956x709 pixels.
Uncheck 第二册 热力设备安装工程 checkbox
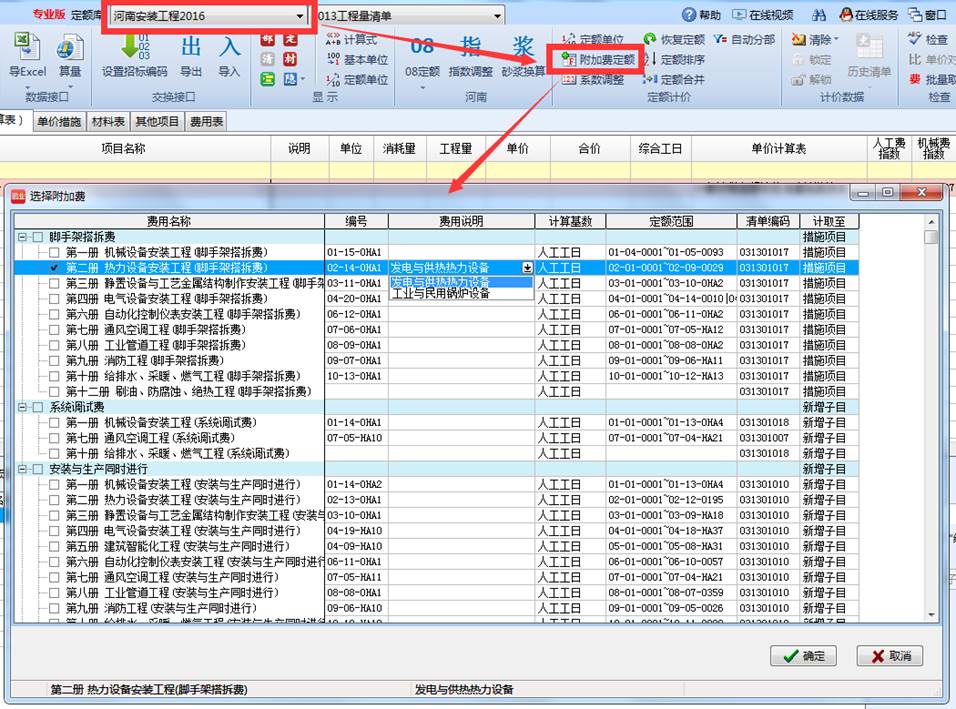point(55,268)
